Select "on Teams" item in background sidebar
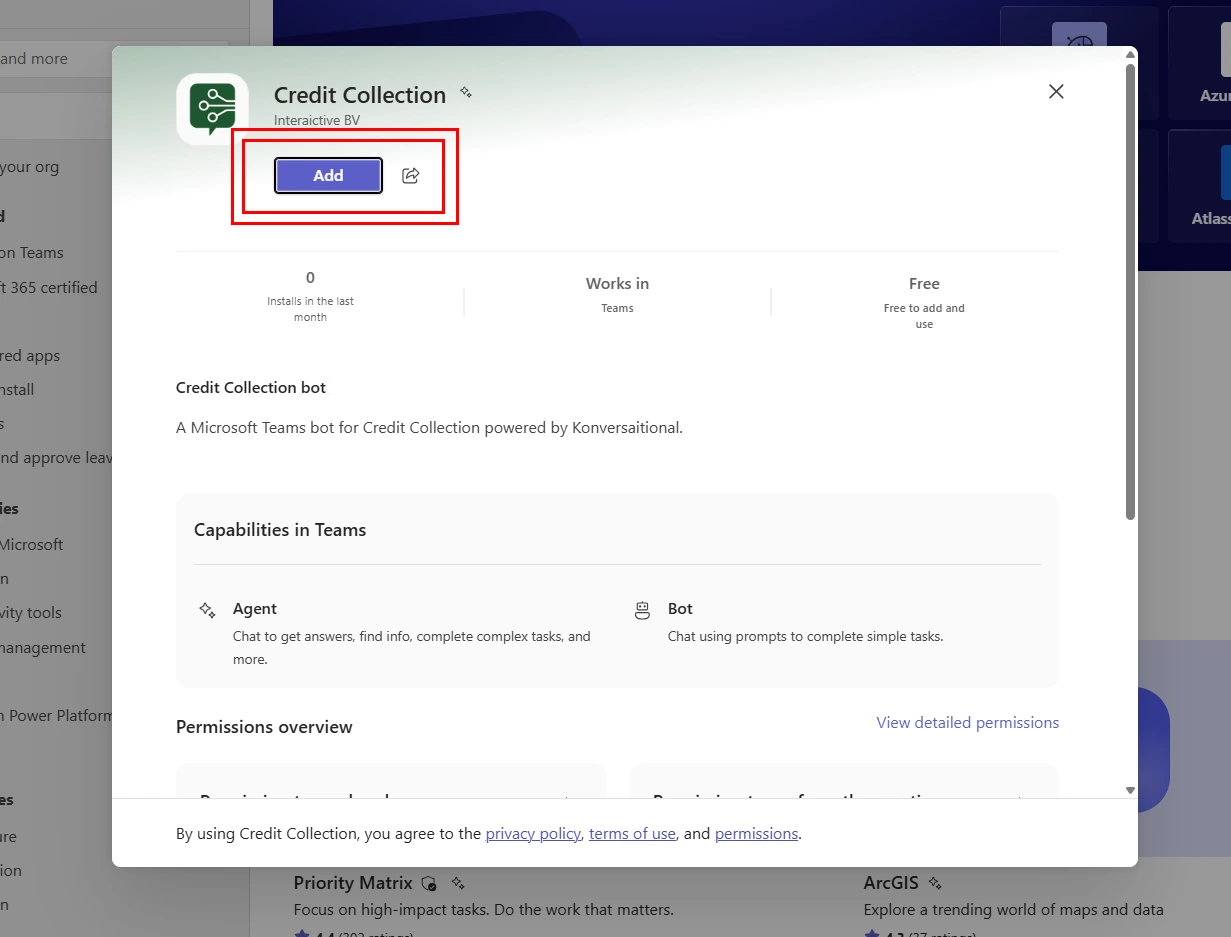 [32, 253]
